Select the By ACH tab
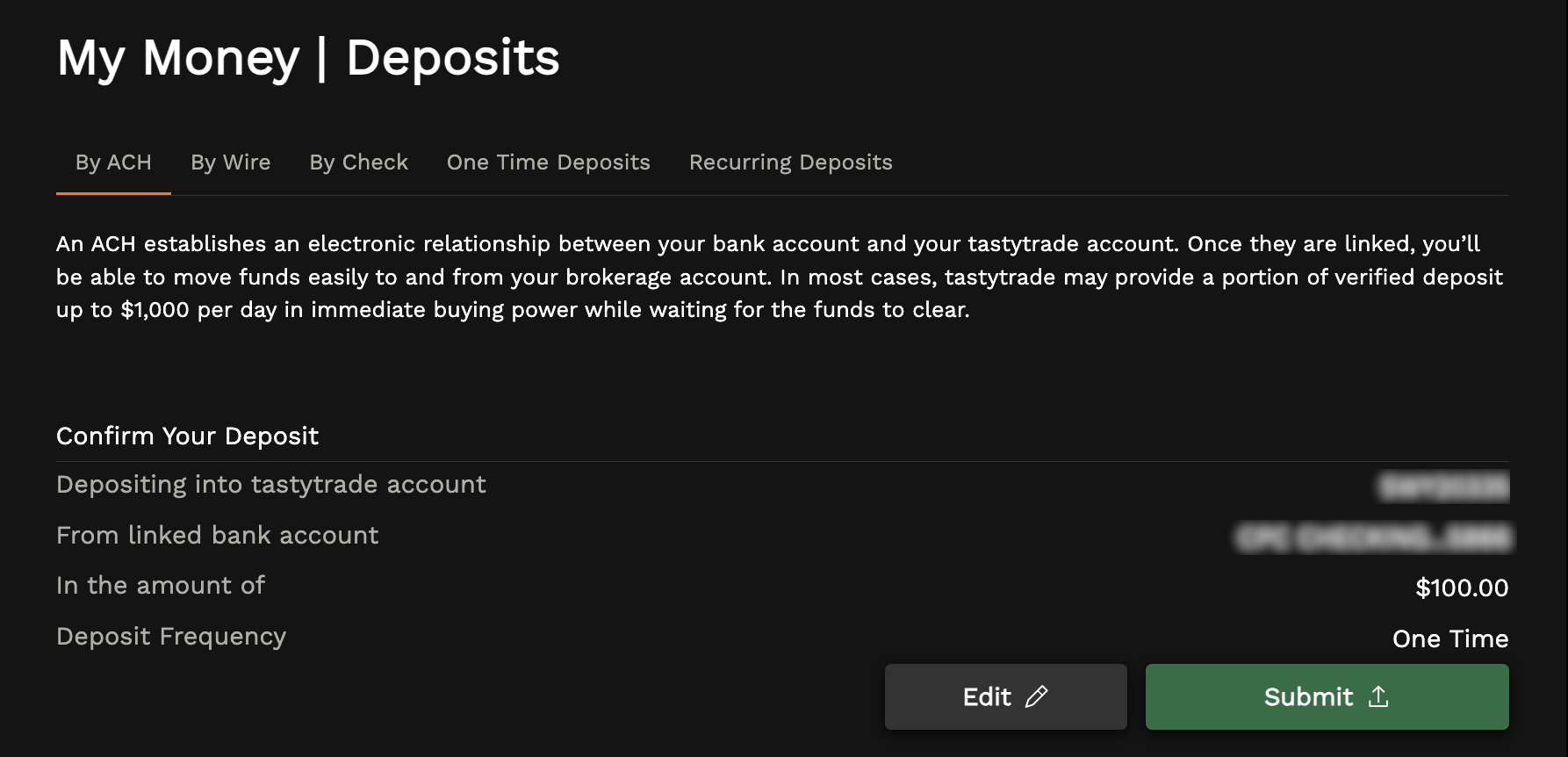This screenshot has width=1568, height=757. click(112, 162)
